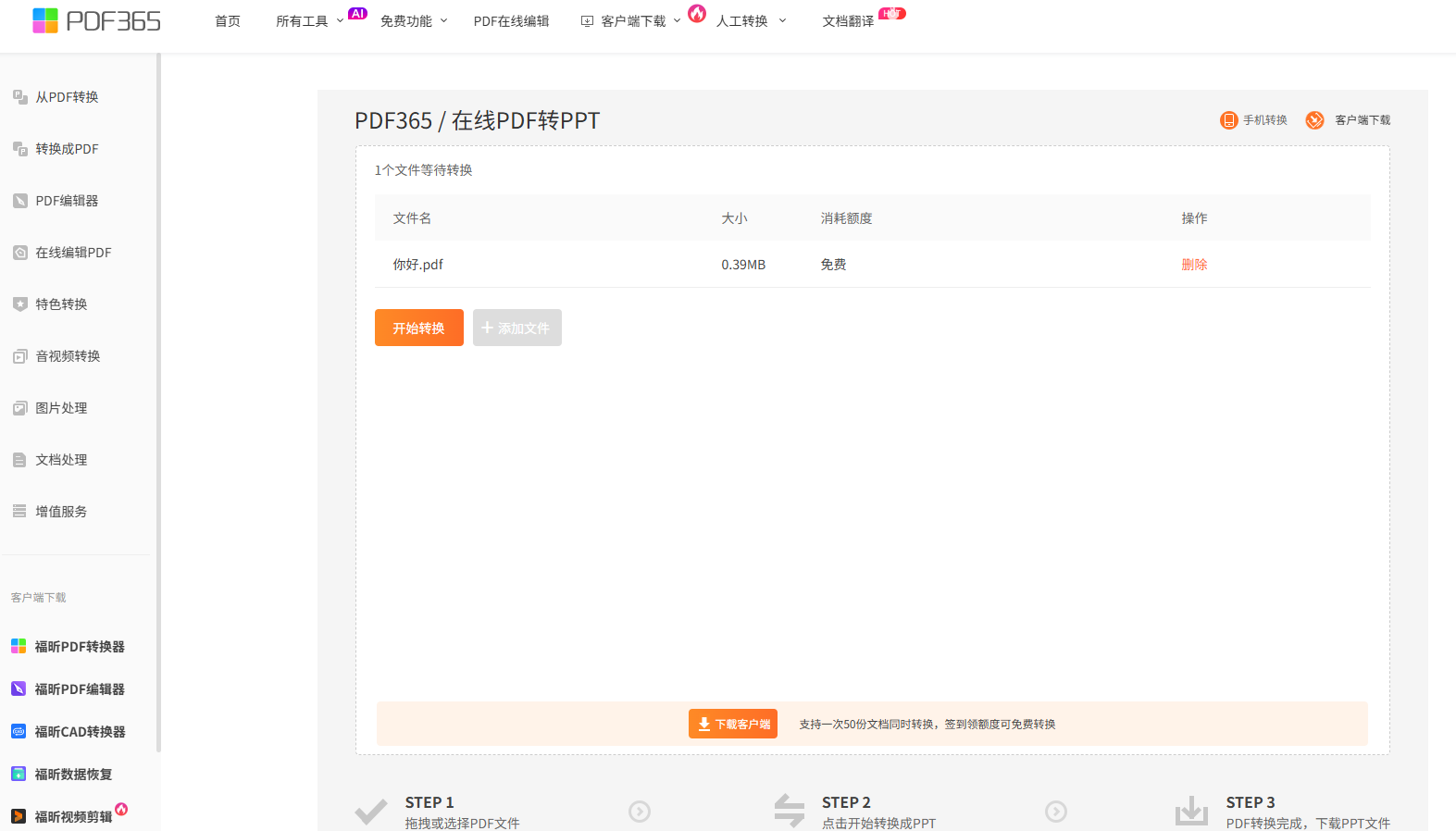The width and height of the screenshot is (1456, 831).
Task: Click the 音视频转换 sidebar icon
Action: point(20,355)
